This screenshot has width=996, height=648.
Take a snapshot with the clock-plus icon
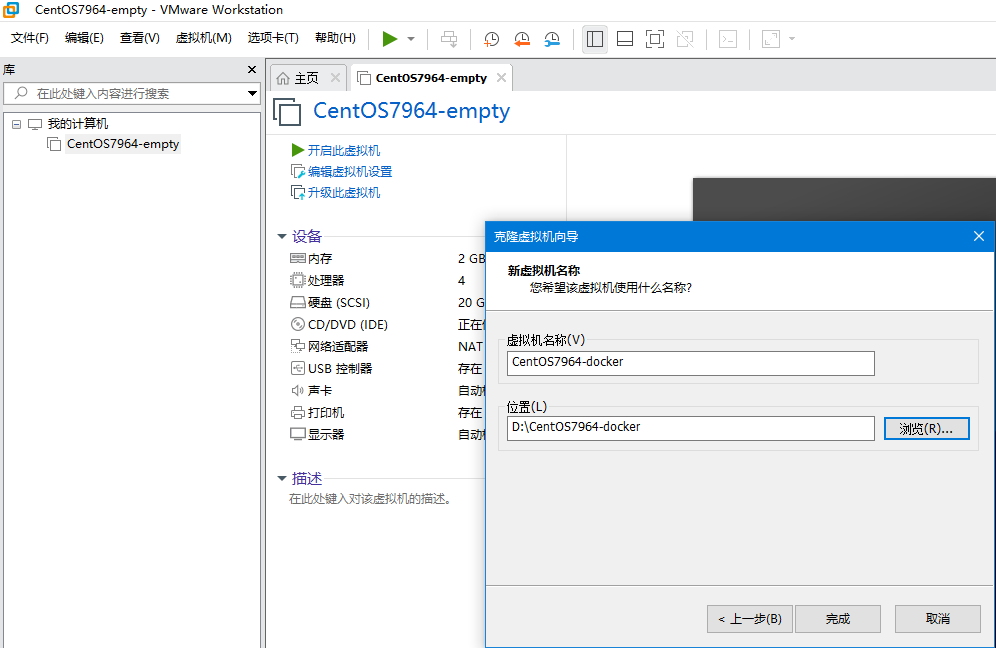pyautogui.click(x=491, y=39)
